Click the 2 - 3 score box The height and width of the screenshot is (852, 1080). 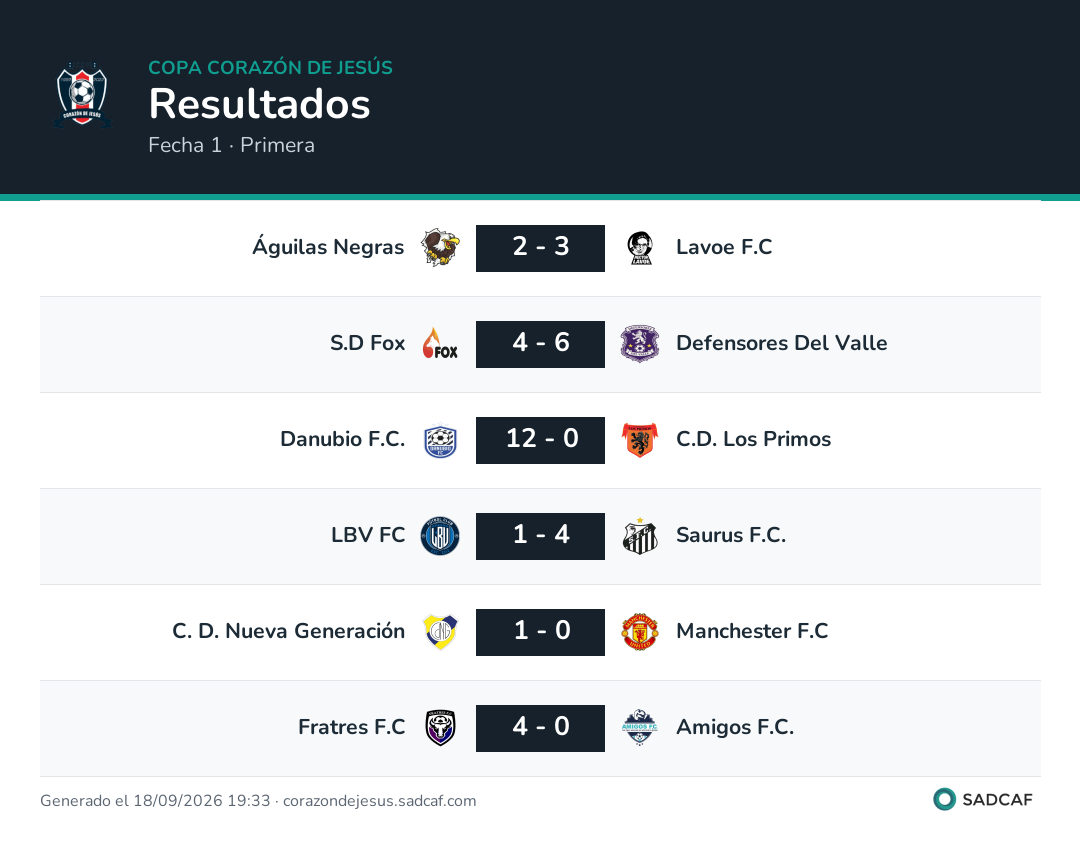coord(541,248)
